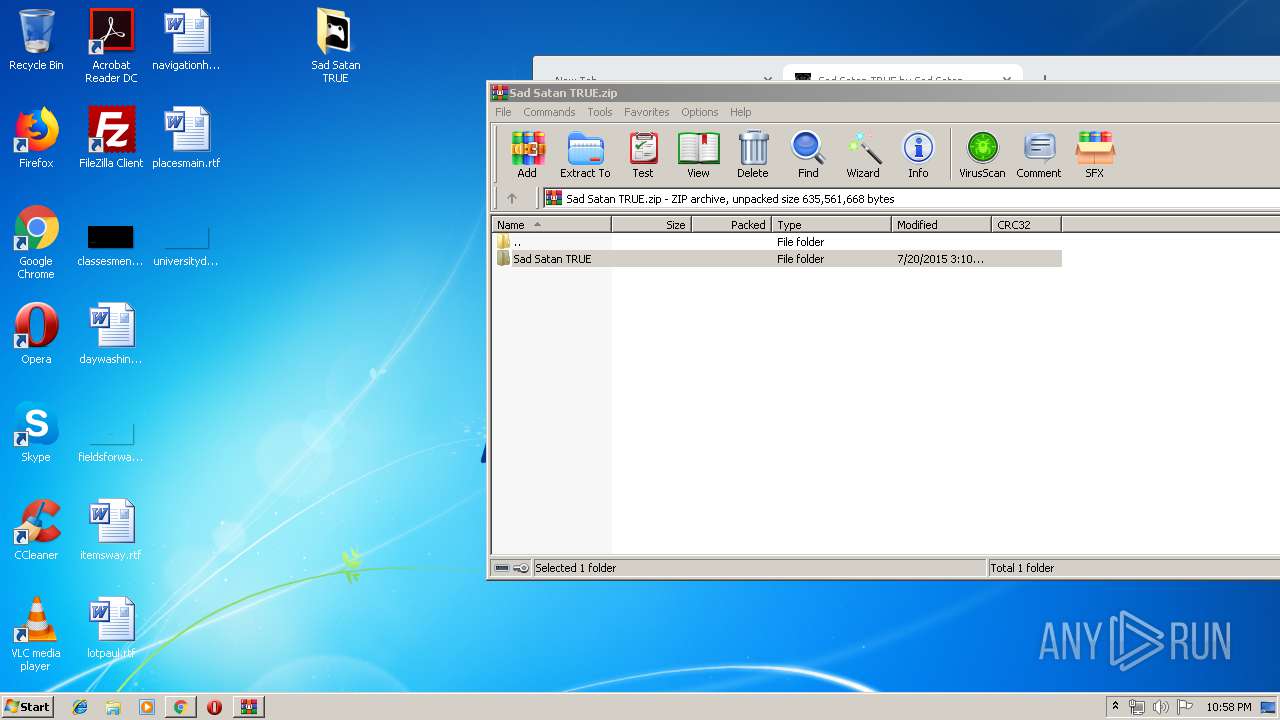Select FileZilla Client desktop icon
1280x720 pixels.
pyautogui.click(x=111, y=138)
